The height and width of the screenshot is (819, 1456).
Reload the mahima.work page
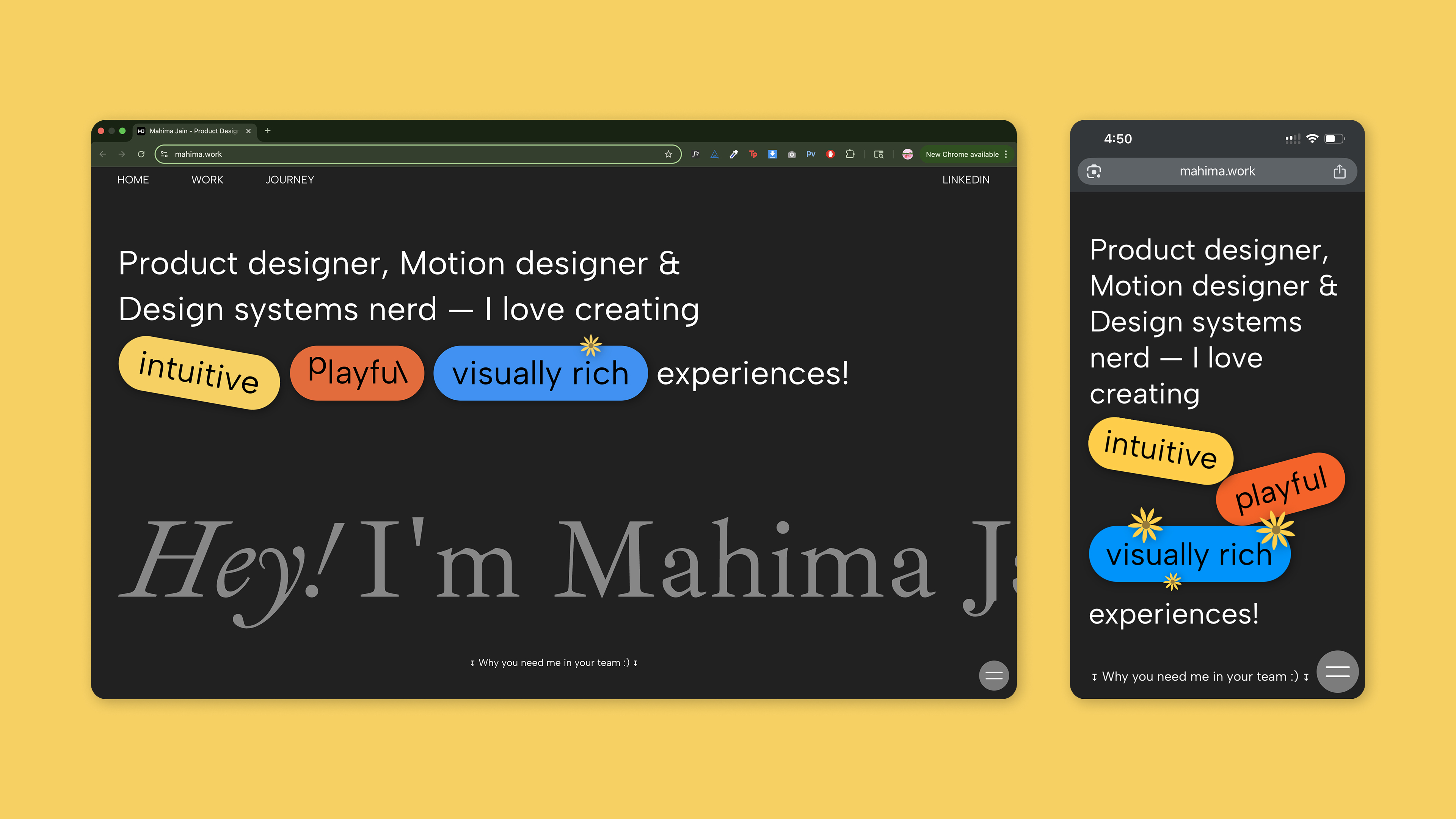tap(141, 154)
